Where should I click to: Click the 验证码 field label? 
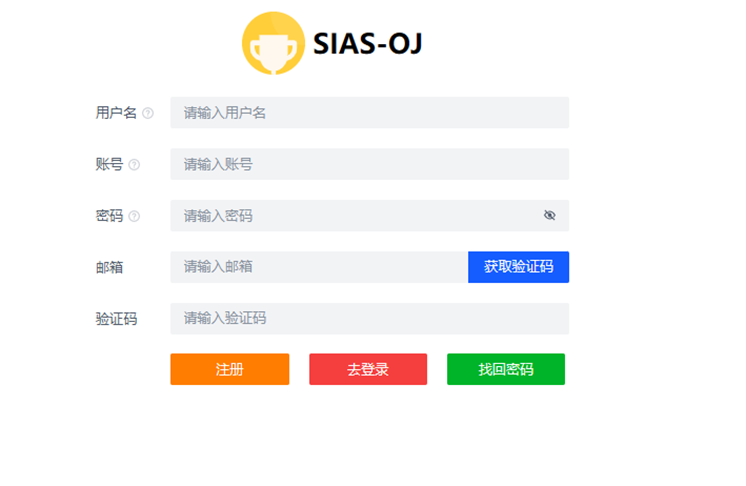[x=116, y=319]
